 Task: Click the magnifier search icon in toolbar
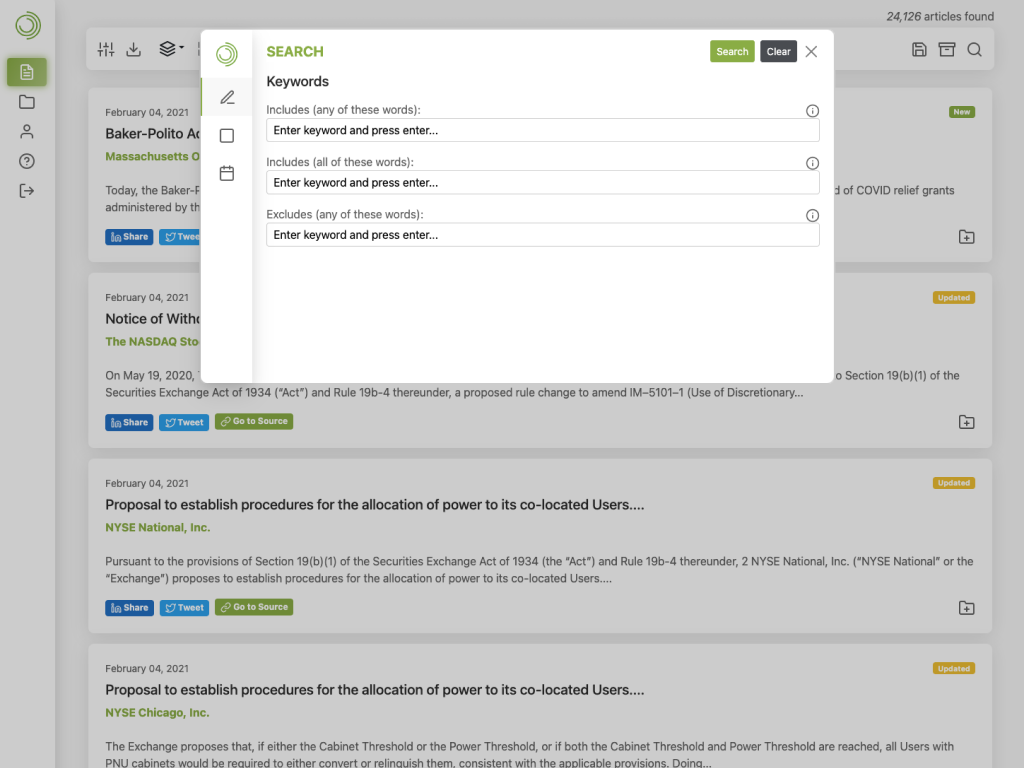(974, 50)
